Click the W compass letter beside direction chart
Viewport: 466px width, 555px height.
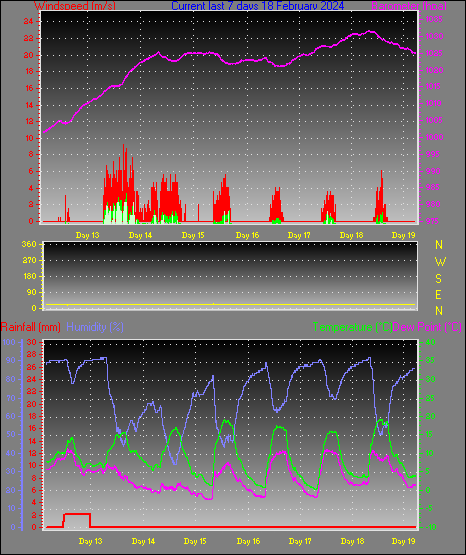coord(440,262)
